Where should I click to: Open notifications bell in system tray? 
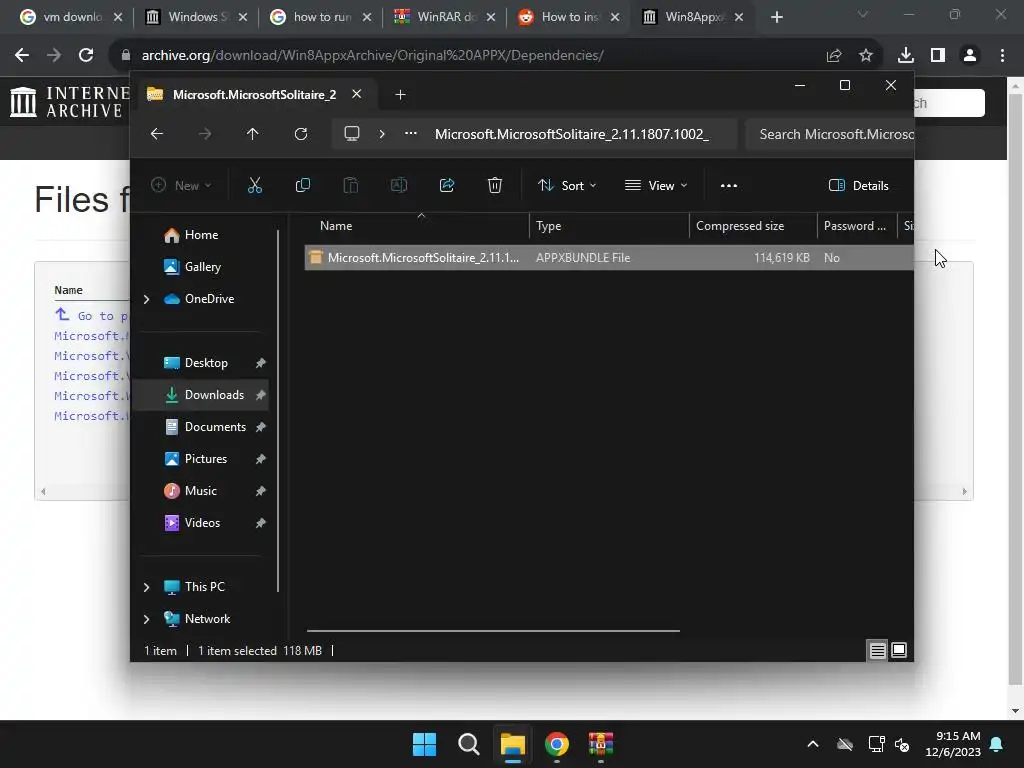tap(997, 744)
